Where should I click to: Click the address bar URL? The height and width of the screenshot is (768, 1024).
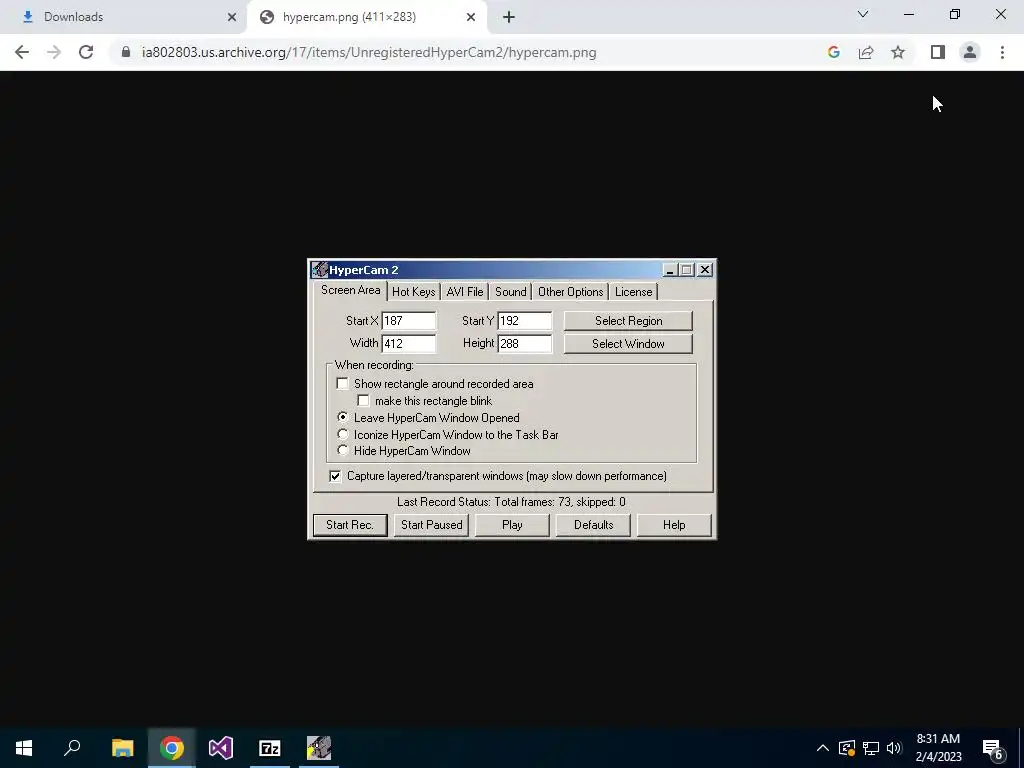pos(369,52)
